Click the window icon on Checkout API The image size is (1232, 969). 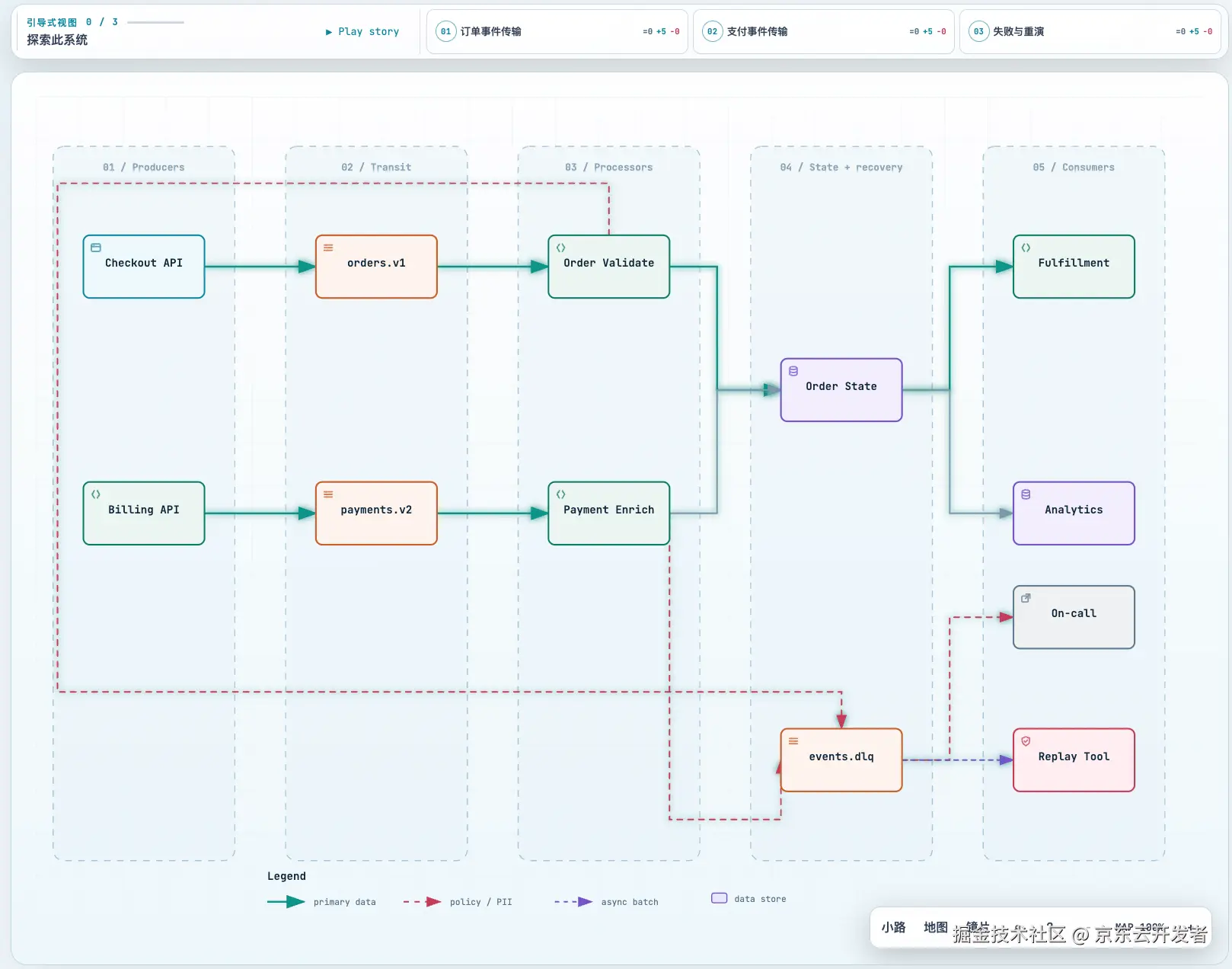point(96,248)
